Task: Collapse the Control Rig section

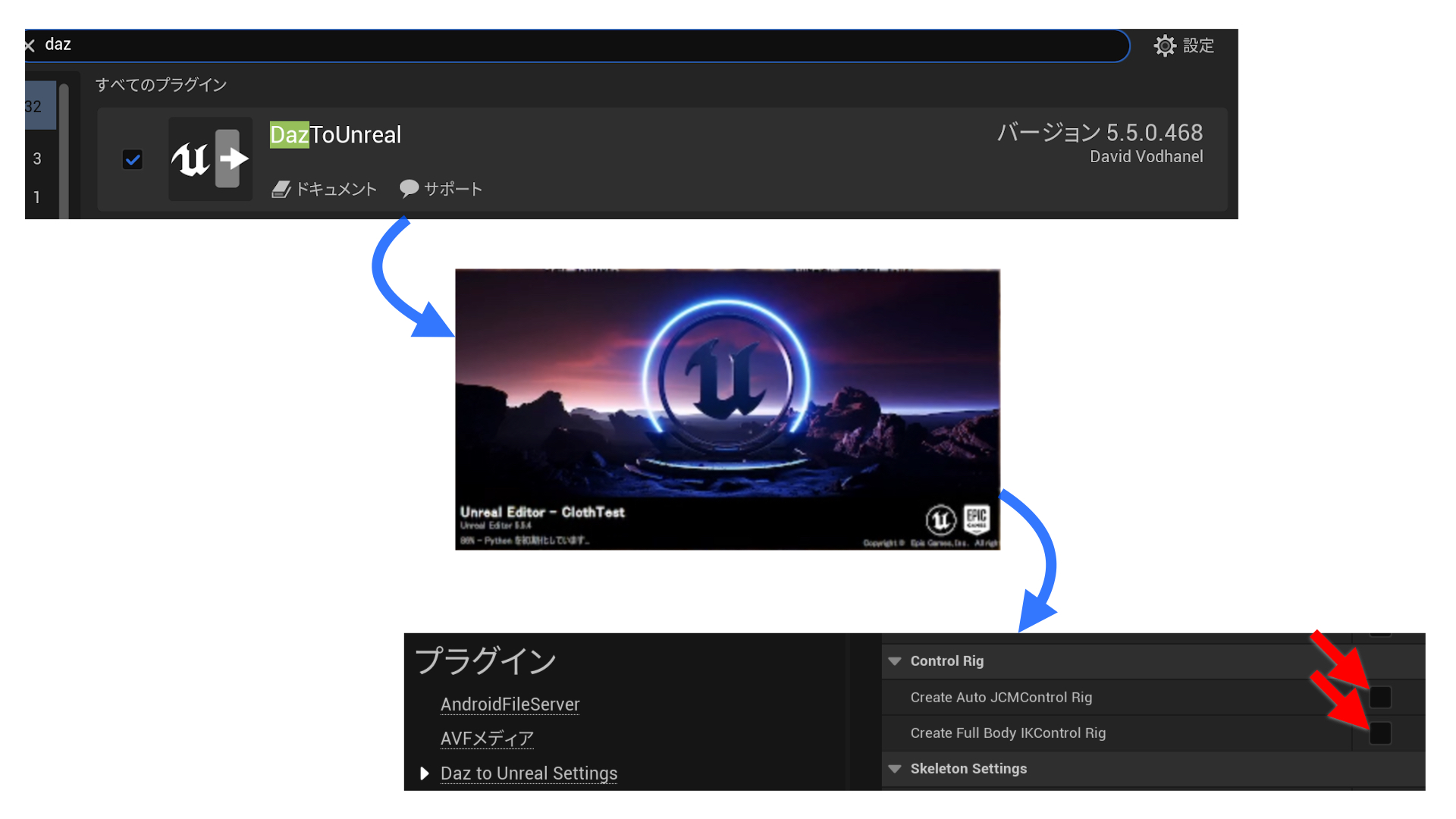Action: coord(895,661)
